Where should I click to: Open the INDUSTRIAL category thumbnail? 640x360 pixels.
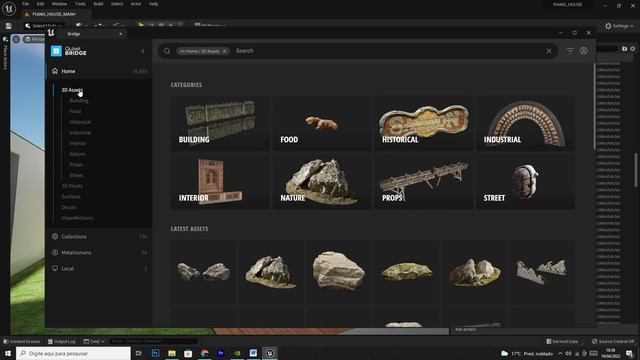tap(525, 123)
